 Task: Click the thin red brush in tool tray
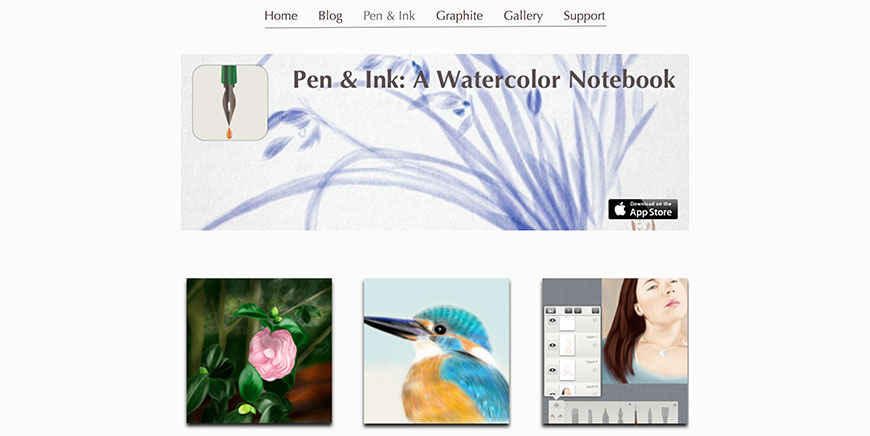[636, 414]
